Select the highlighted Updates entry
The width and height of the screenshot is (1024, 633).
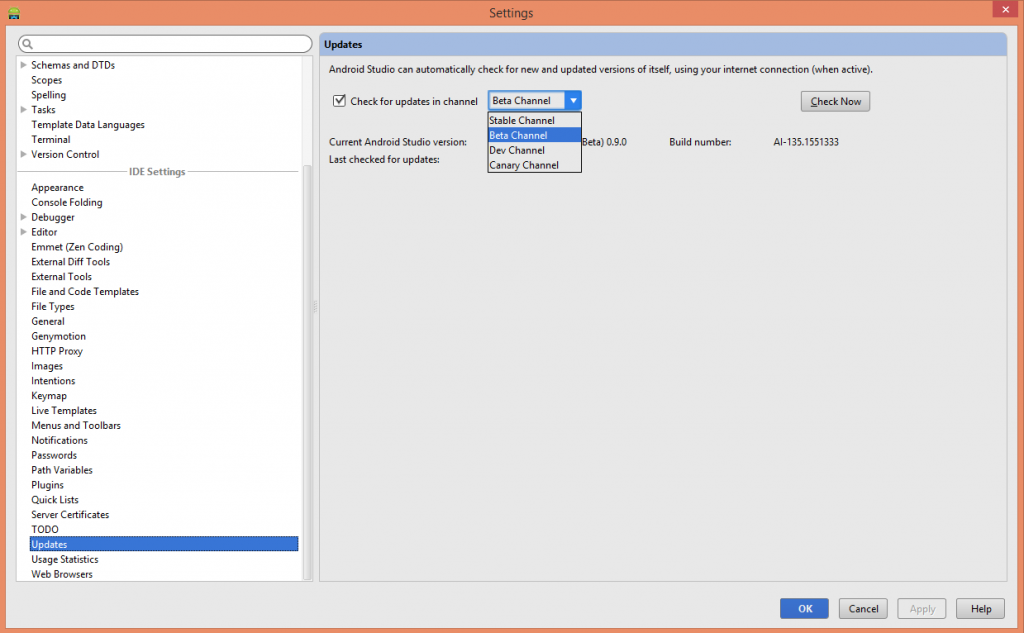pyautogui.click(x=164, y=544)
